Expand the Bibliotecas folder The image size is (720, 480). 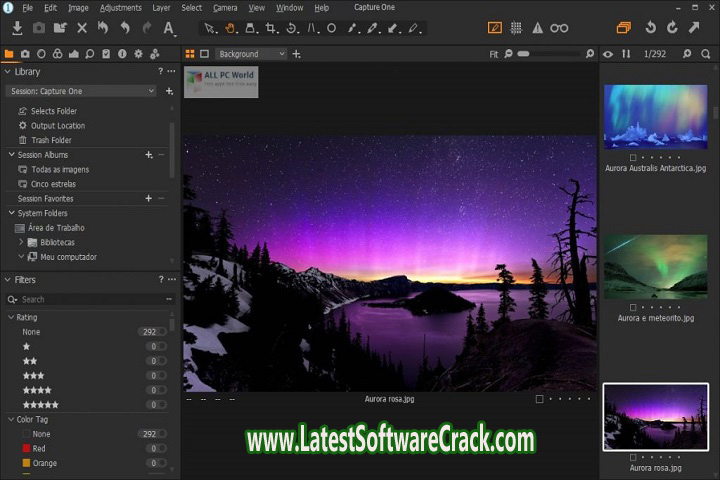(x=21, y=243)
